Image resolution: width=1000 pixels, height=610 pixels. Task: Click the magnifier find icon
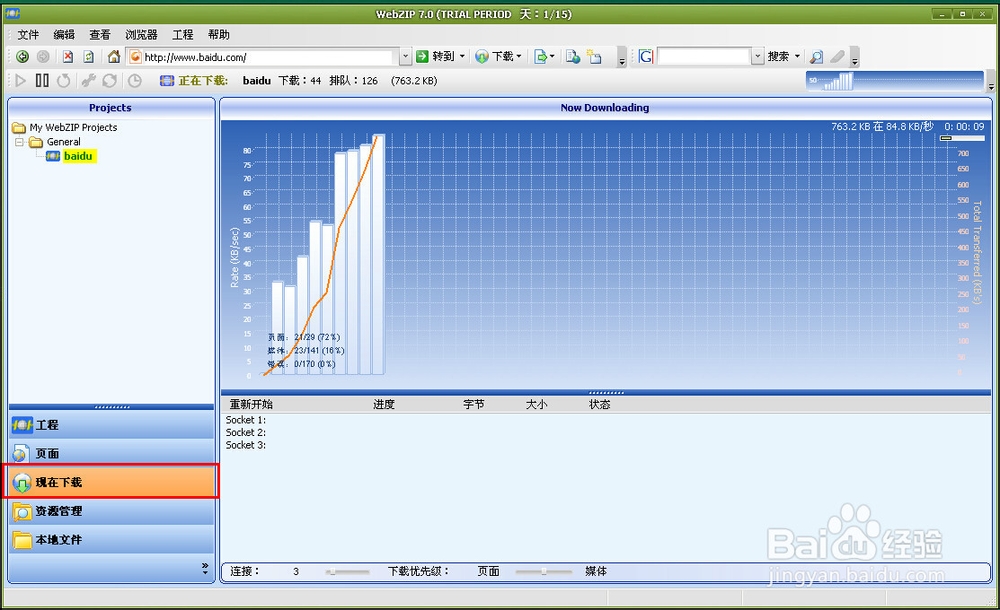point(816,57)
